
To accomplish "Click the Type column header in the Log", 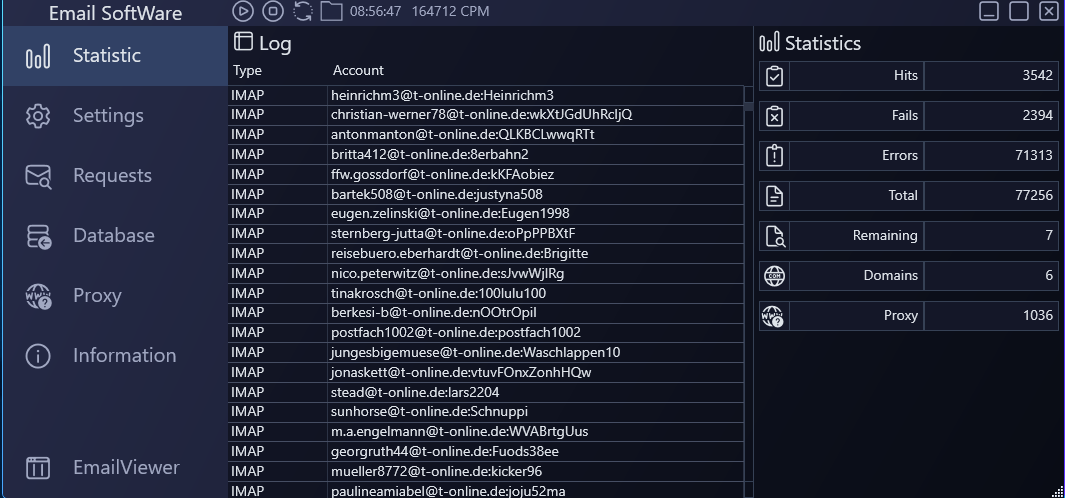I will pos(247,71).
